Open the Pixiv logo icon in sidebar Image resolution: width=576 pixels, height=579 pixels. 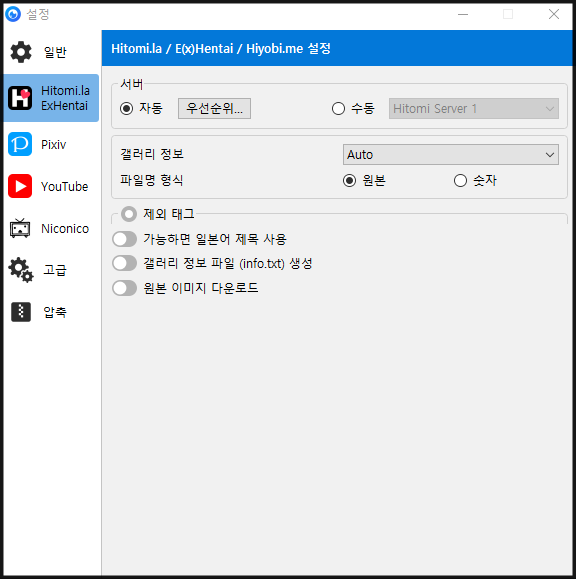pos(20,144)
